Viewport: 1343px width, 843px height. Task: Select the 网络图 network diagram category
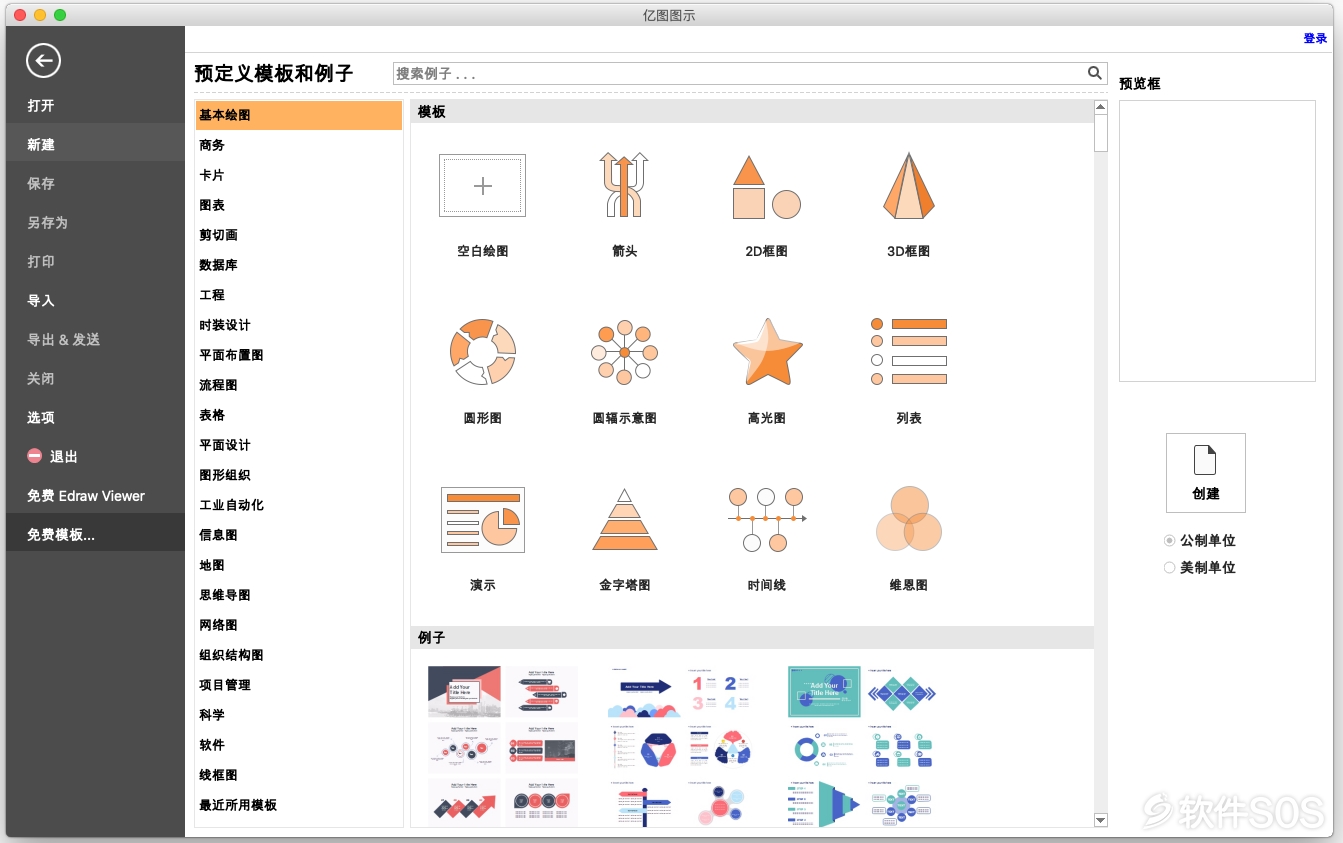[299, 625]
